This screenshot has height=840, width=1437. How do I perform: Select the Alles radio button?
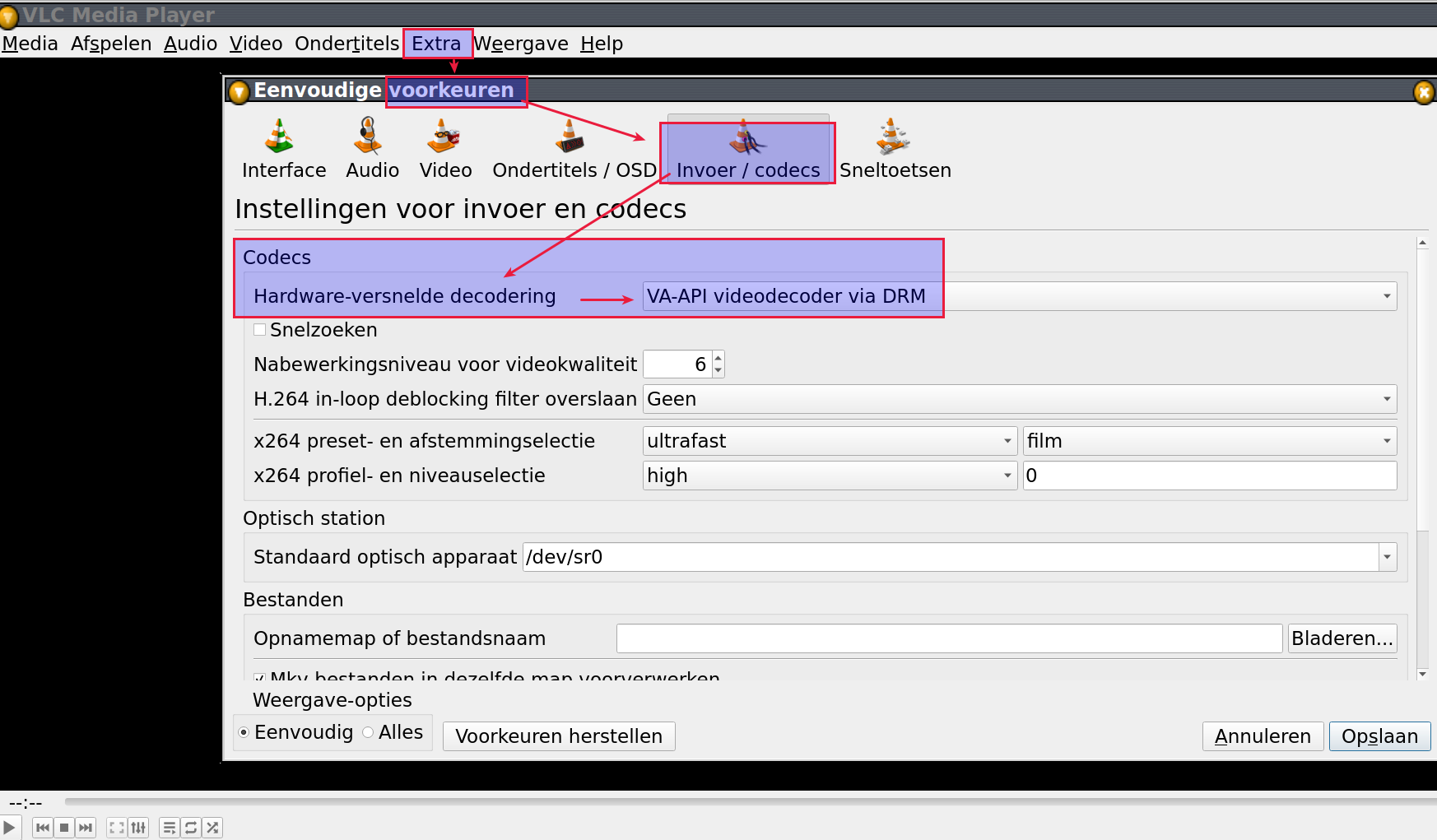pos(368,732)
